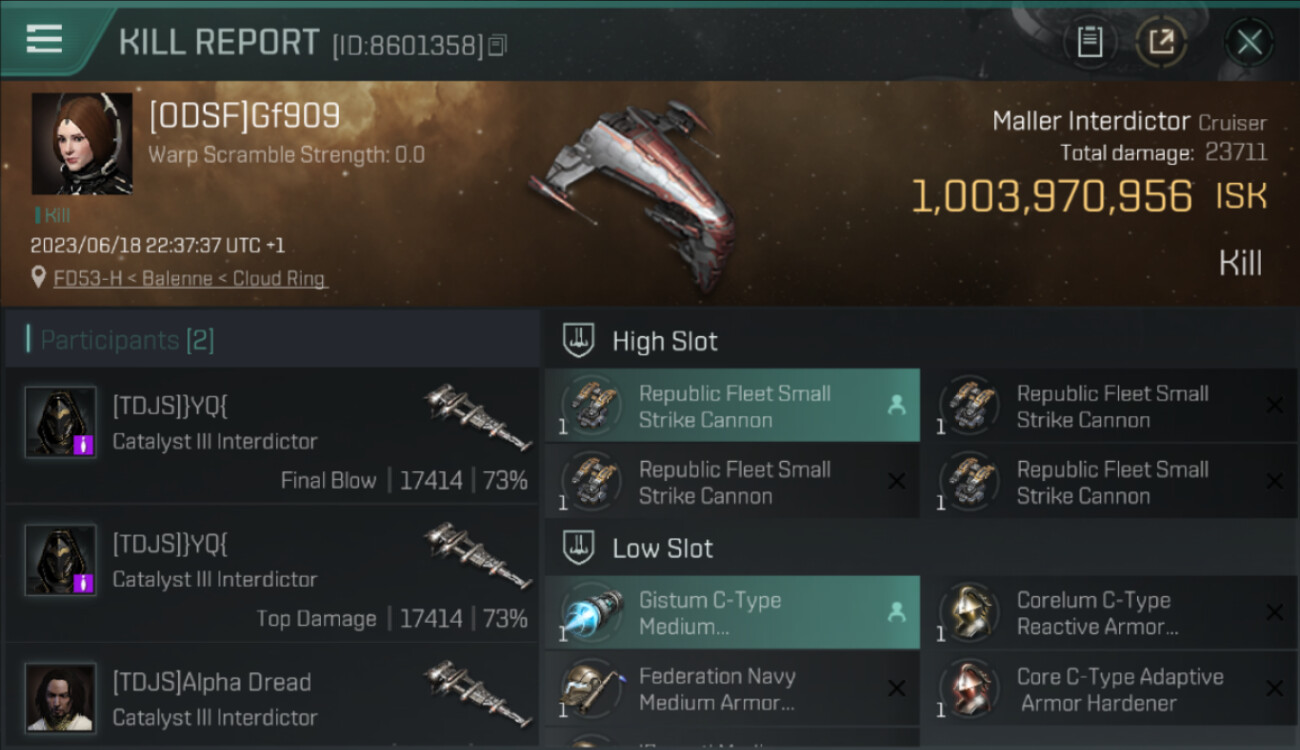Select the Participants tab header

click(x=127, y=340)
